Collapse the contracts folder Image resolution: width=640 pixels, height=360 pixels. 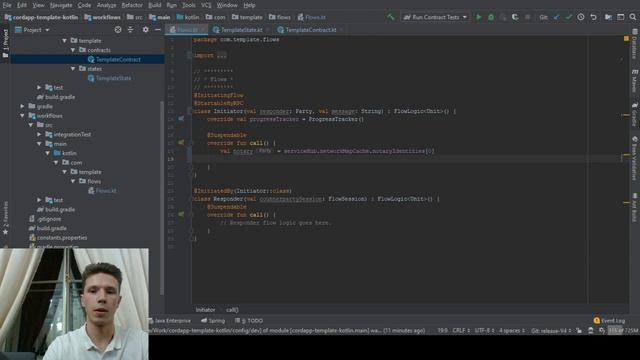[x=73, y=50]
